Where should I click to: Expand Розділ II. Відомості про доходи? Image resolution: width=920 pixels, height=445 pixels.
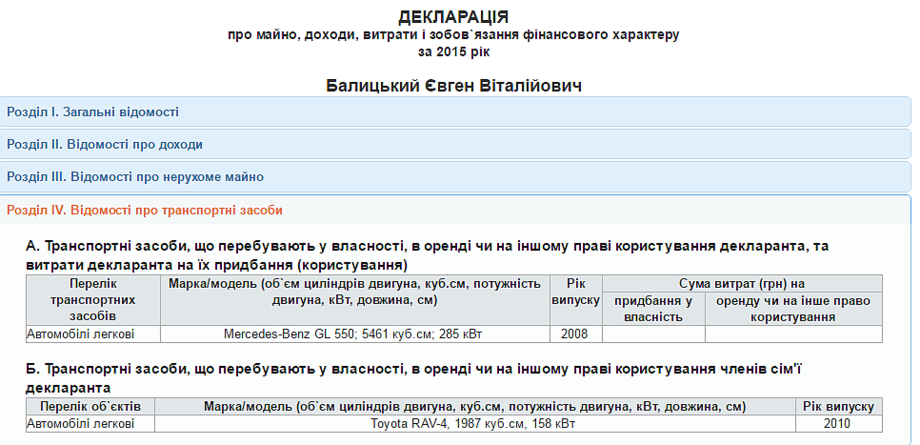[455, 144]
